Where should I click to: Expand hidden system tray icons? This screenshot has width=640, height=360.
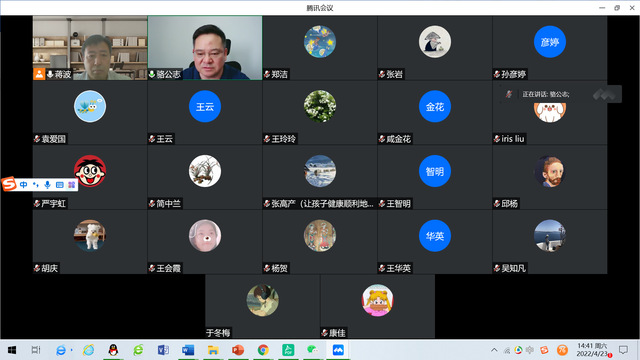494,350
